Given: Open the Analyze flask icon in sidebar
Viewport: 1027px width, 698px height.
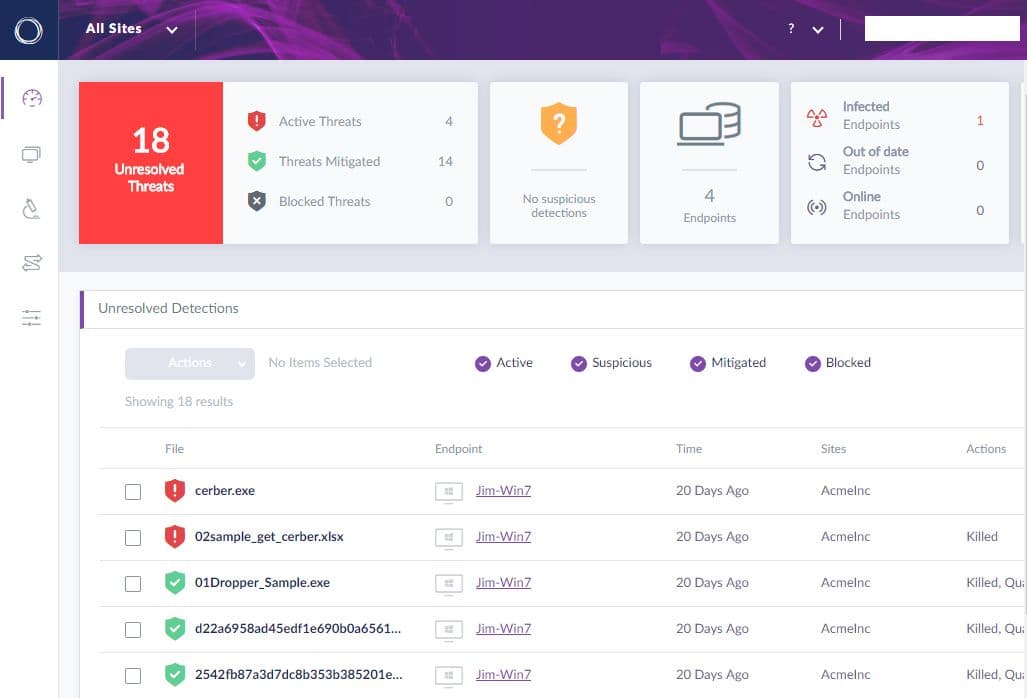Looking at the screenshot, I should pyautogui.click(x=31, y=208).
